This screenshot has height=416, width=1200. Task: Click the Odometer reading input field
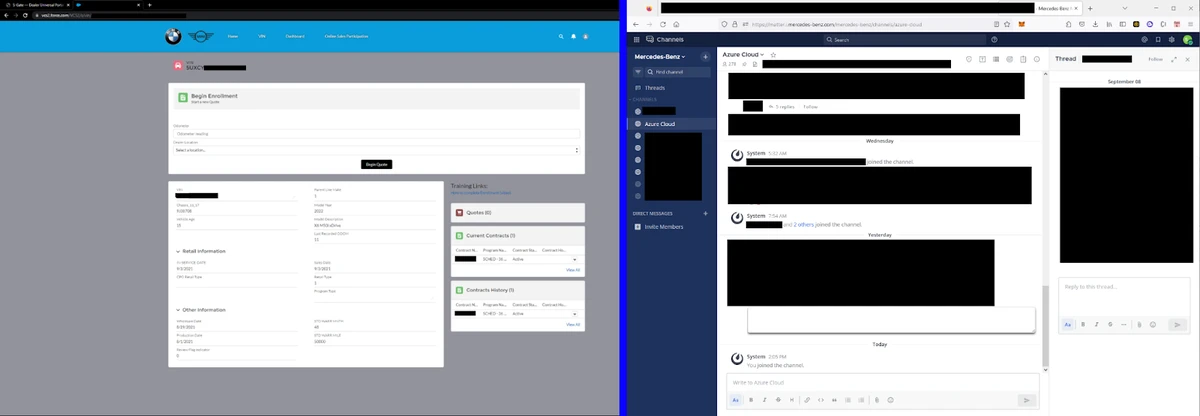pos(375,132)
